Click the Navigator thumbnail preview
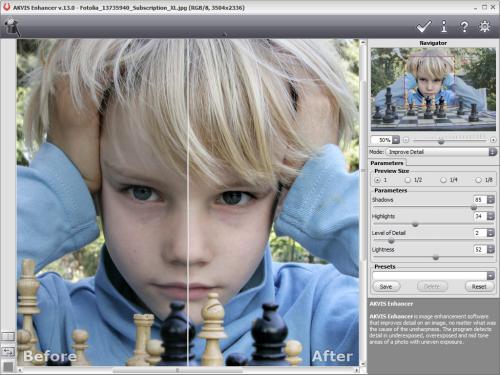Screen dimensions: 500x375 tap(433, 89)
